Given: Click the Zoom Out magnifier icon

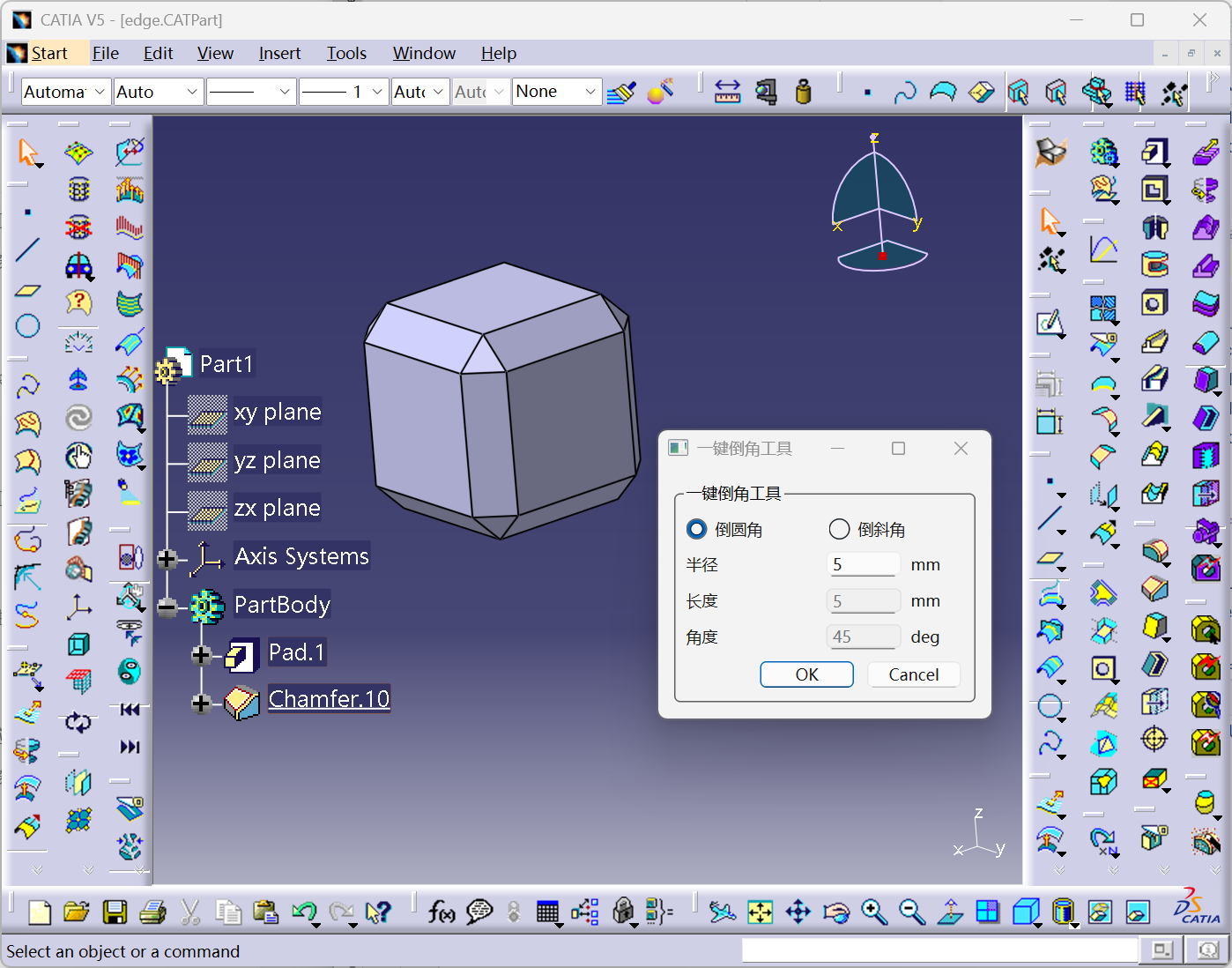Looking at the screenshot, I should (x=911, y=912).
